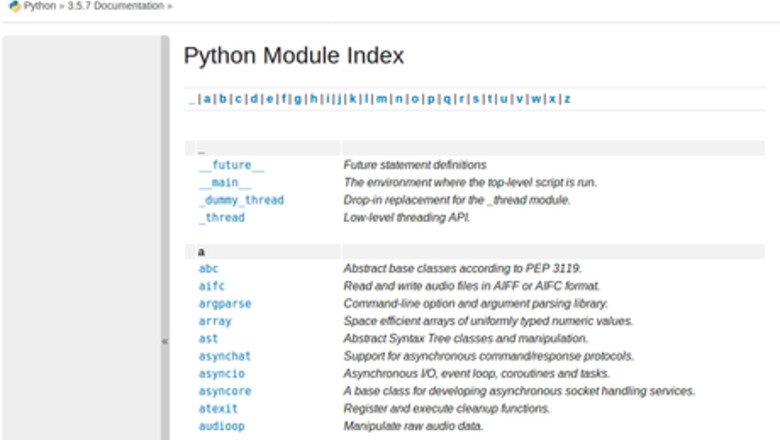Open the __future__ module page
780x440 pixels.
(x=231, y=165)
